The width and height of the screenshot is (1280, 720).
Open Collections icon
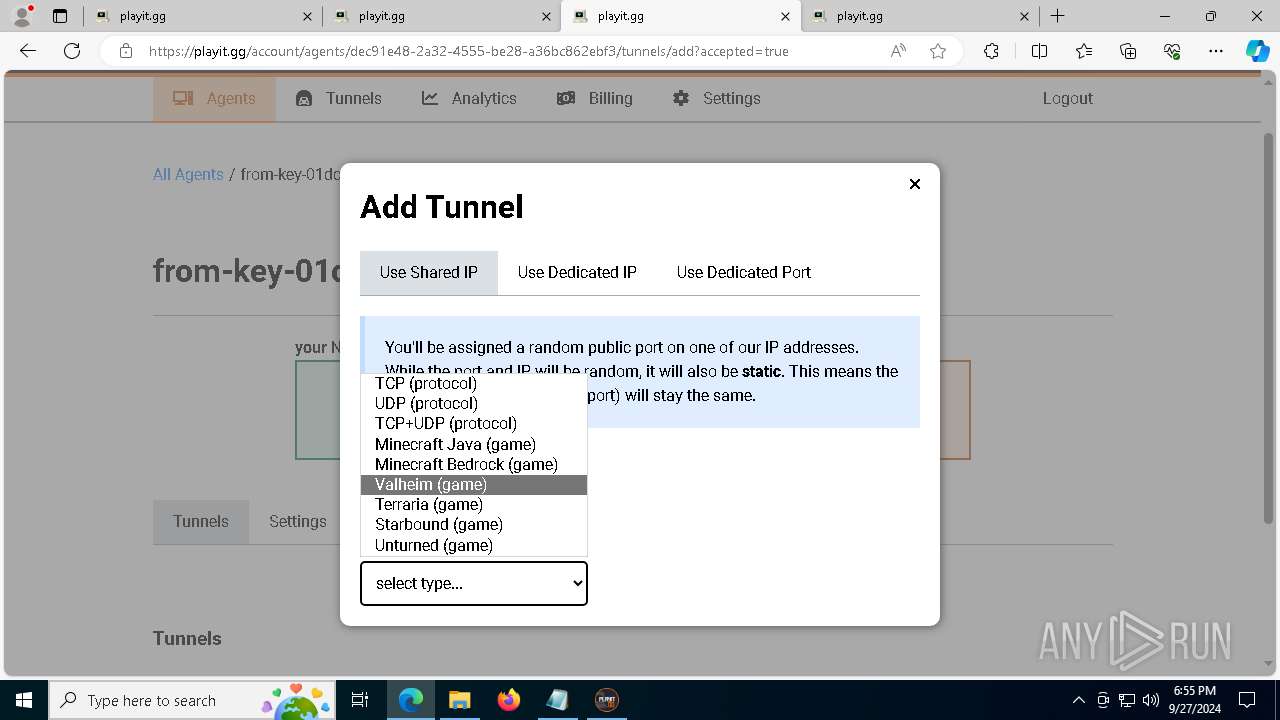1128,51
